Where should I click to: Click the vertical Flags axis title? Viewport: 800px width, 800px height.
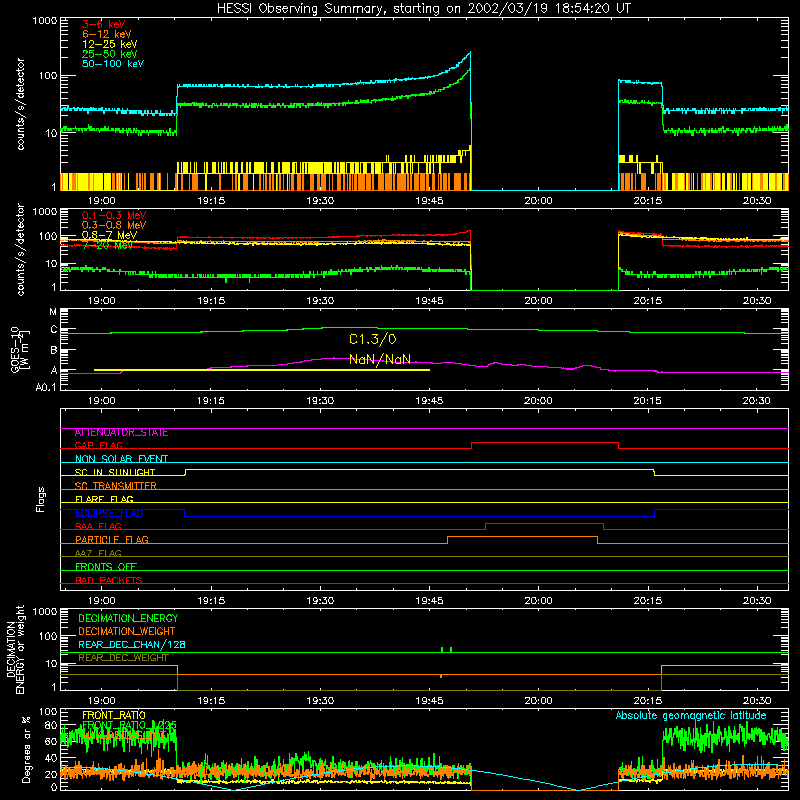41,499
